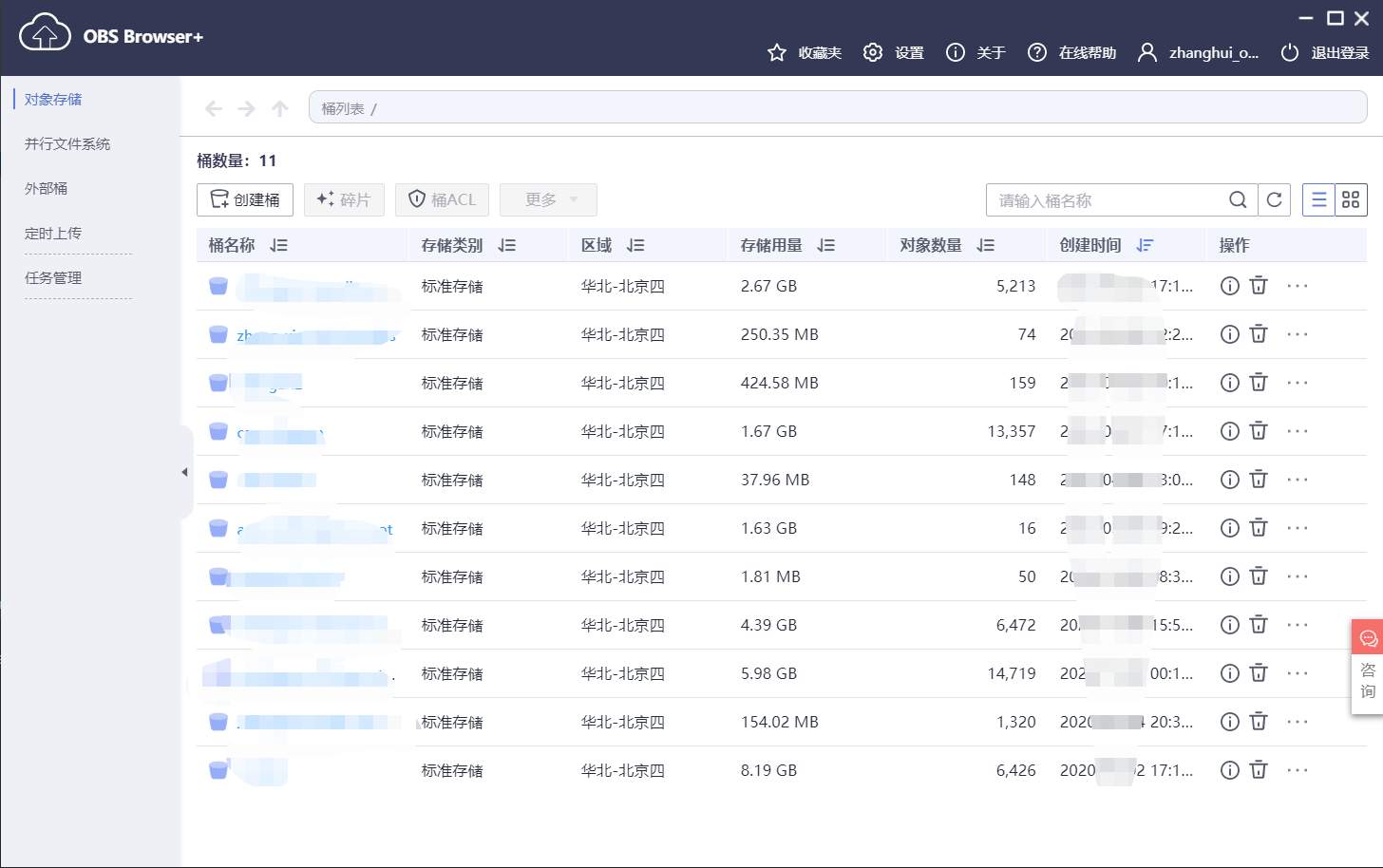Select 外部桶 in the sidebar
This screenshot has height=868, width=1383.
46,188
